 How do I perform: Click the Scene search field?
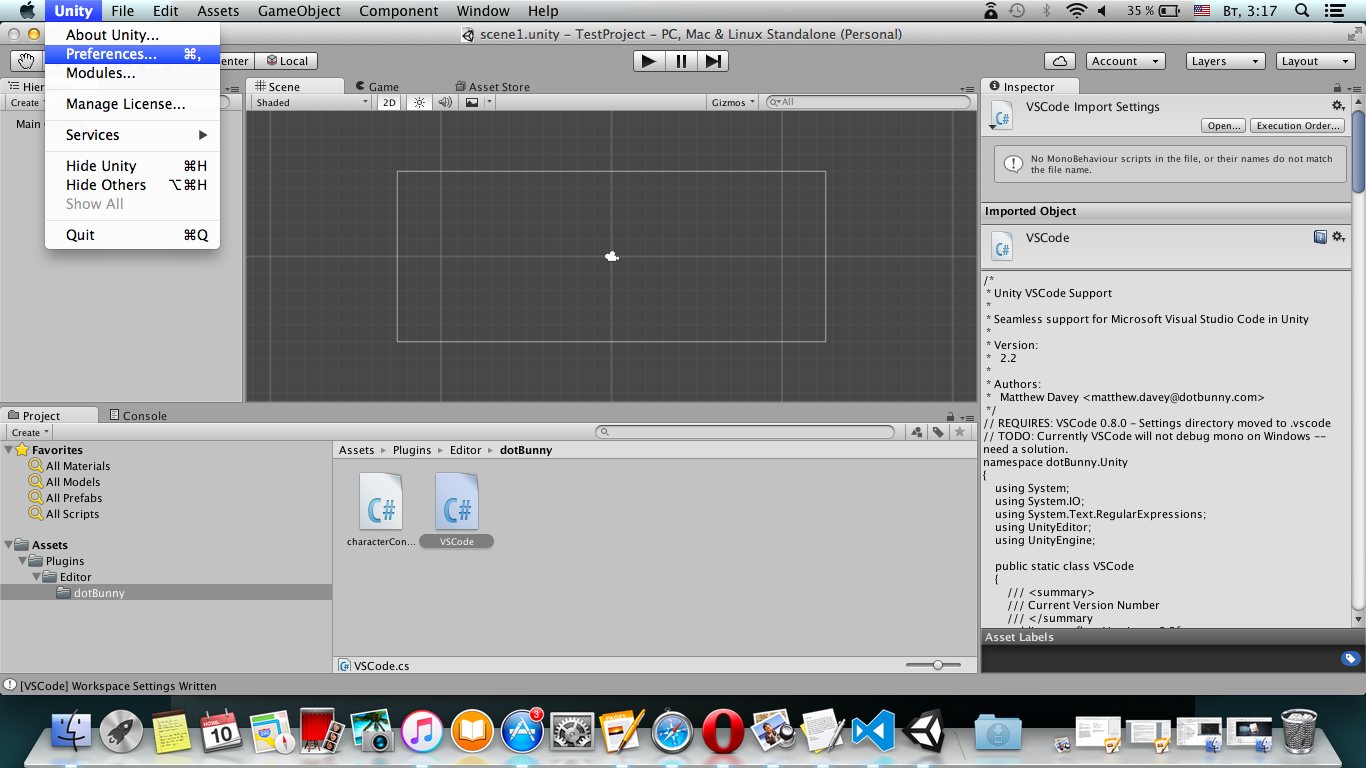[x=868, y=102]
